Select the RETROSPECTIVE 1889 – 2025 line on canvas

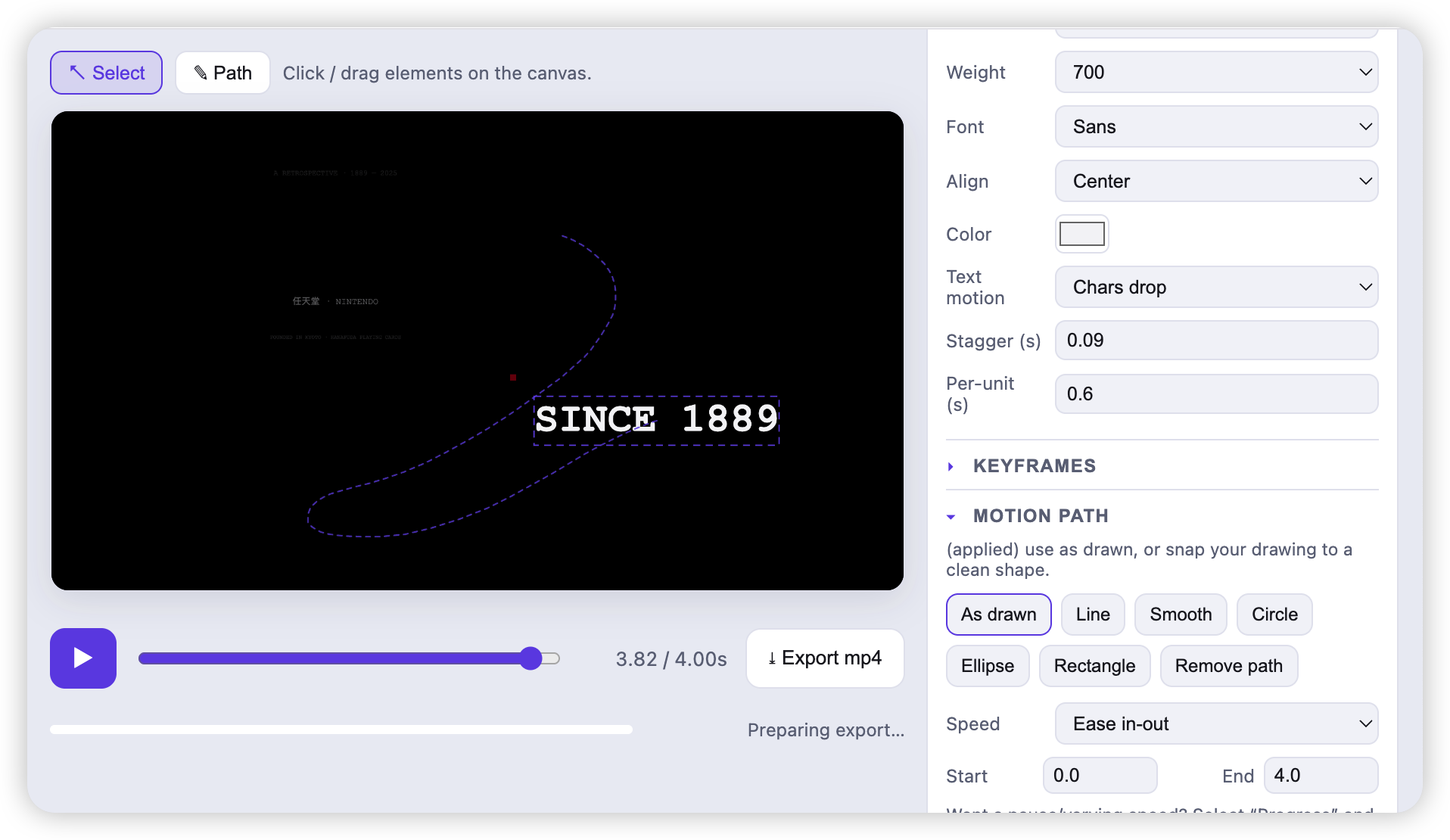click(335, 173)
